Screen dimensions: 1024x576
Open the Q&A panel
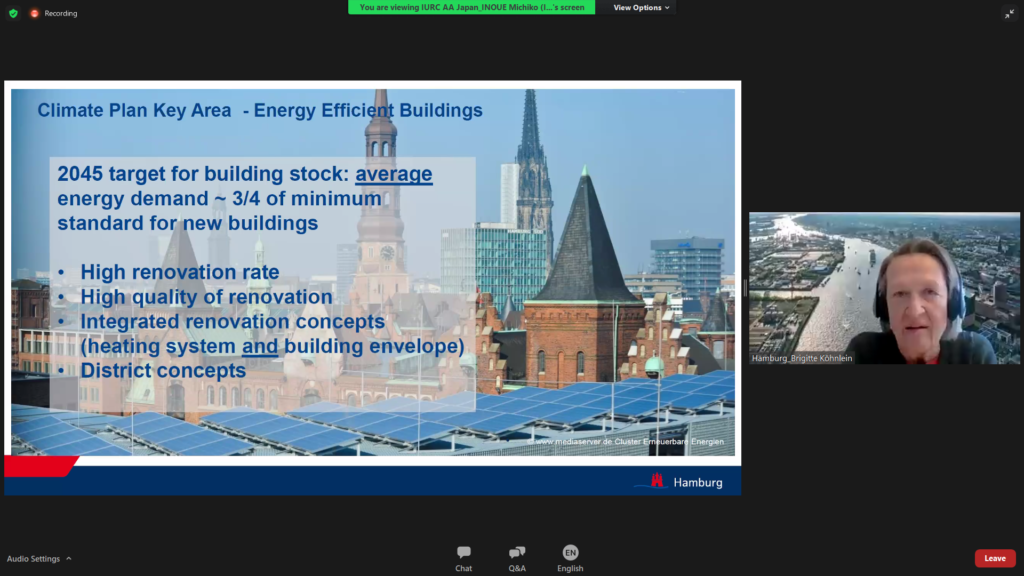click(517, 558)
